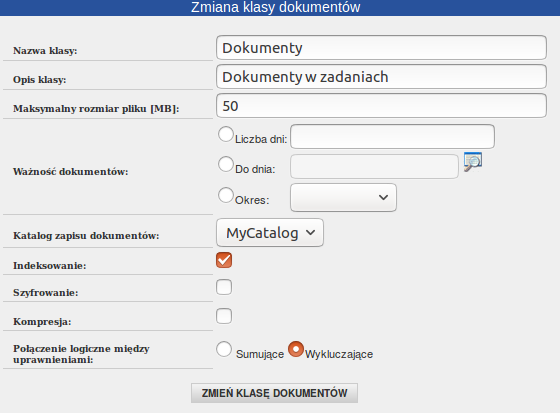
Task: Select the Liczba dni radio button
Action: pos(226,135)
